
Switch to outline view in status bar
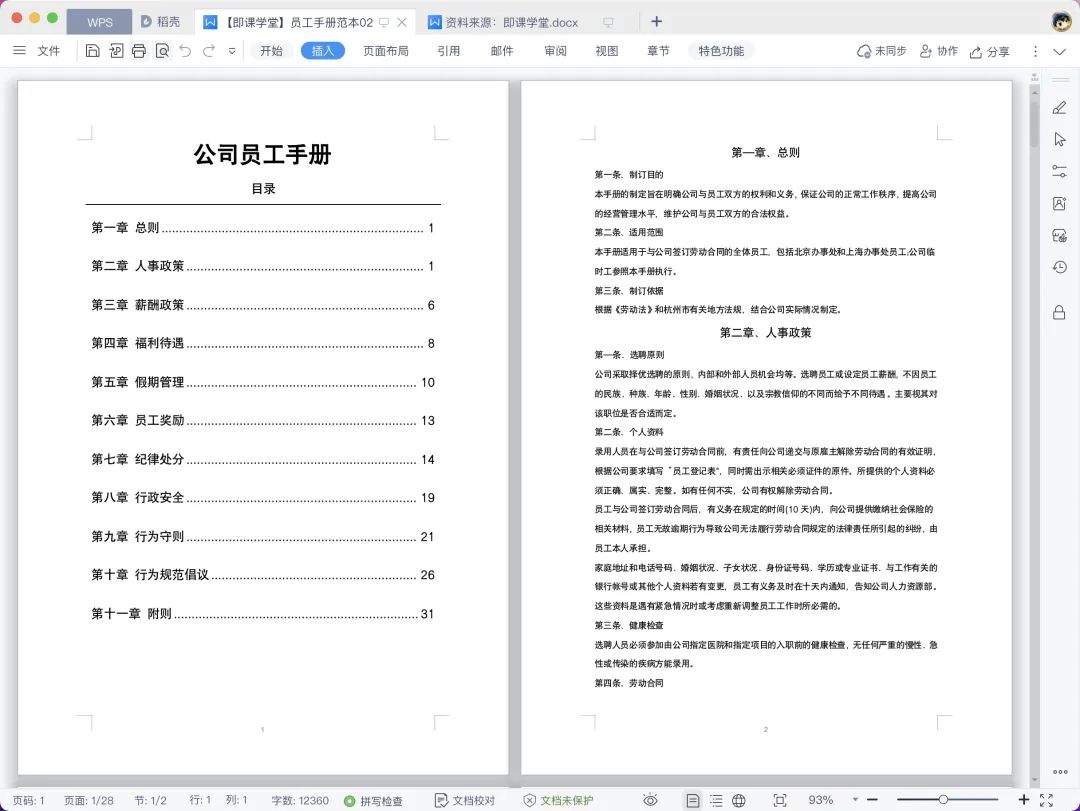[x=716, y=800]
